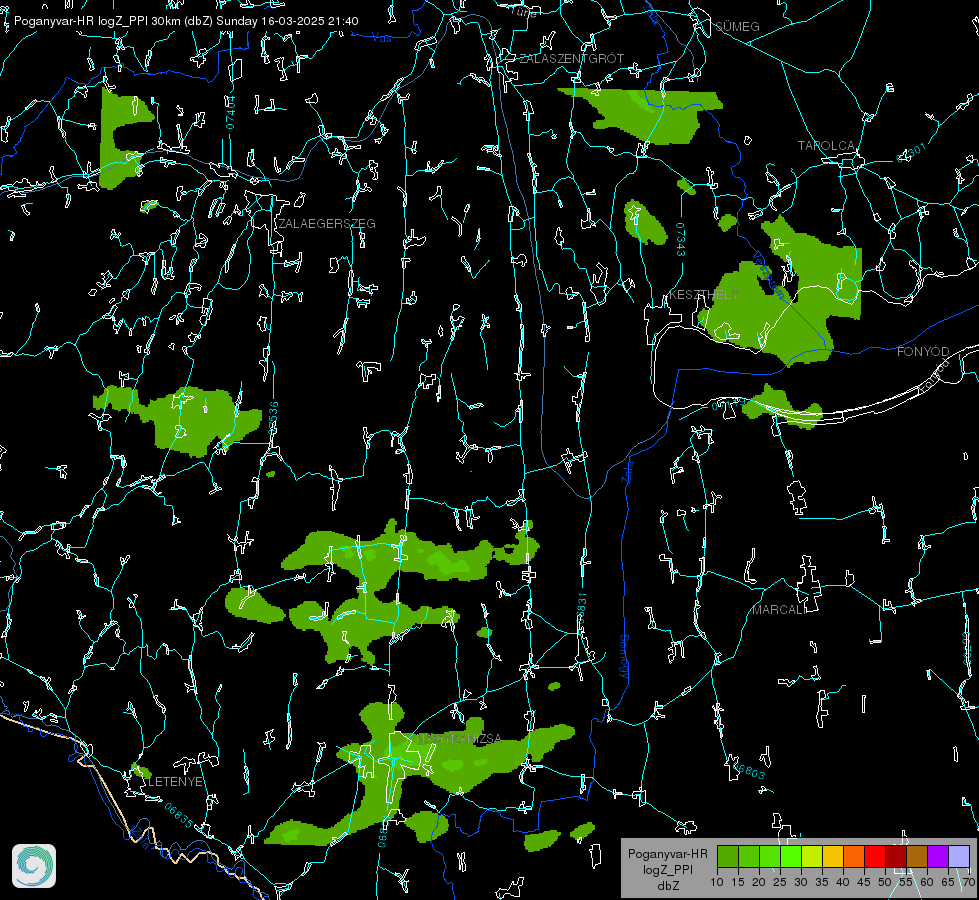Viewport: 979px width, 900px height.
Task: Click the legend scale value 30
Action: (801, 882)
